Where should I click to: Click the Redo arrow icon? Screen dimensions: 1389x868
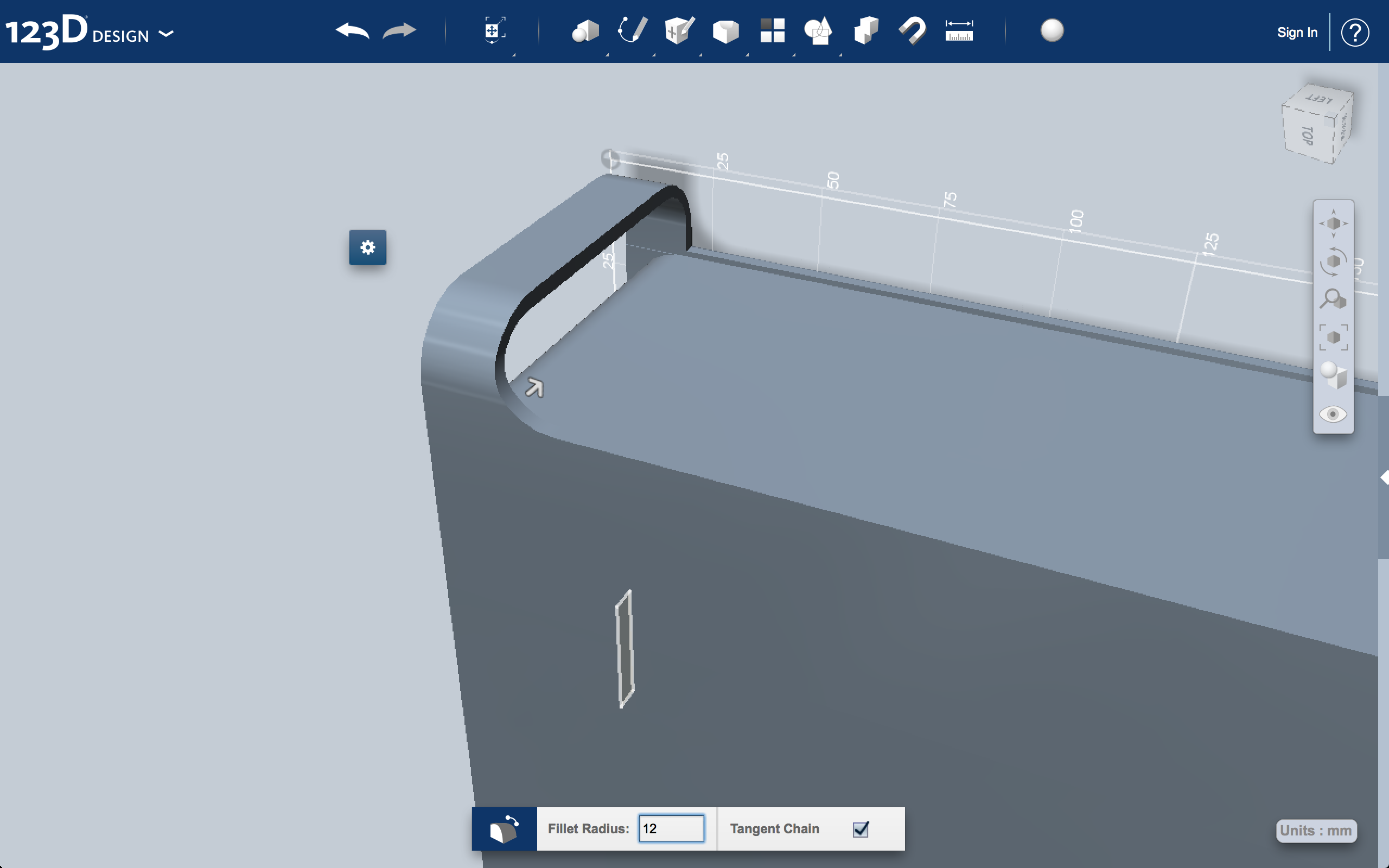(x=400, y=32)
